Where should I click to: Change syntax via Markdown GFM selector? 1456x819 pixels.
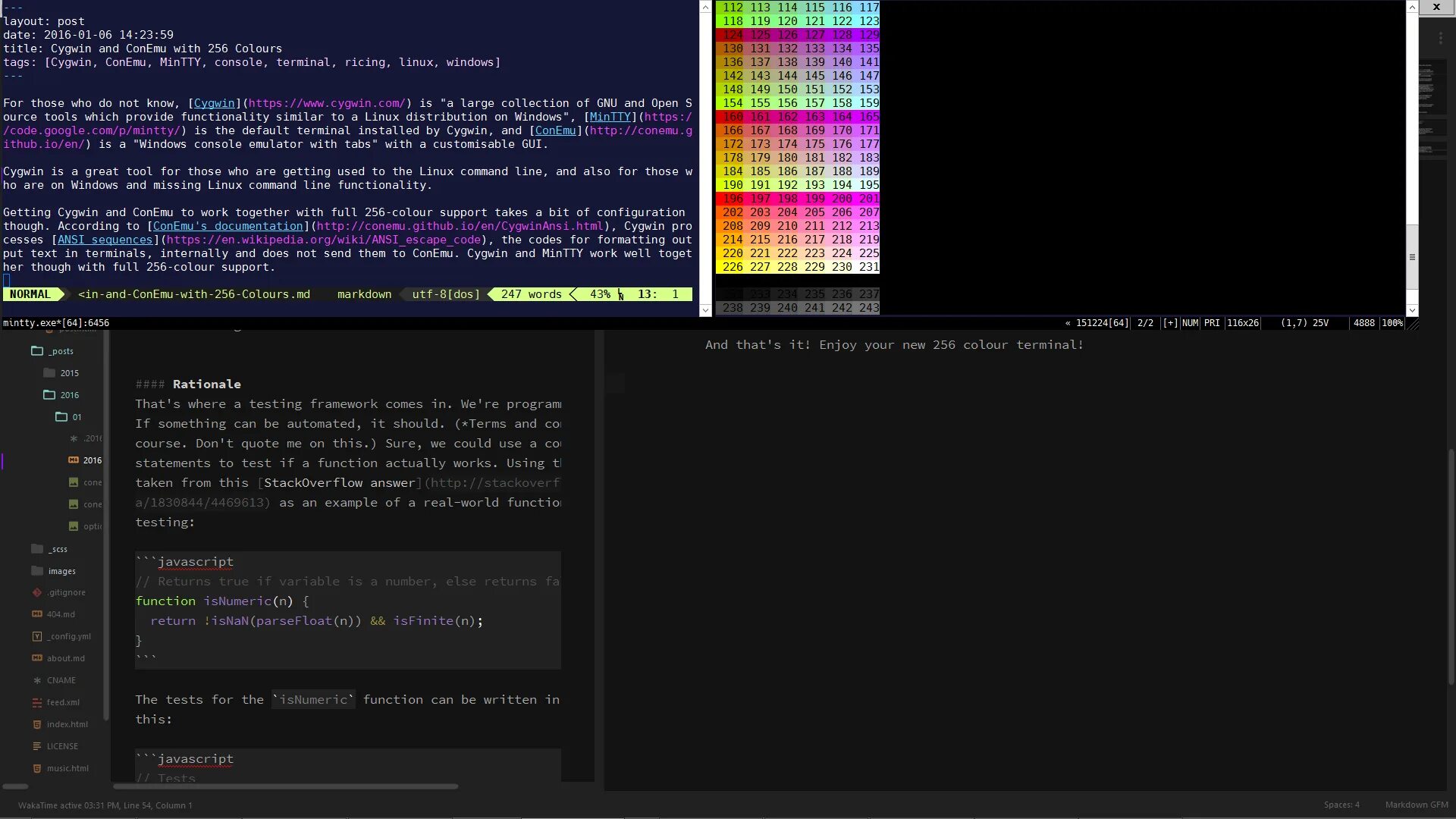[1417, 805]
